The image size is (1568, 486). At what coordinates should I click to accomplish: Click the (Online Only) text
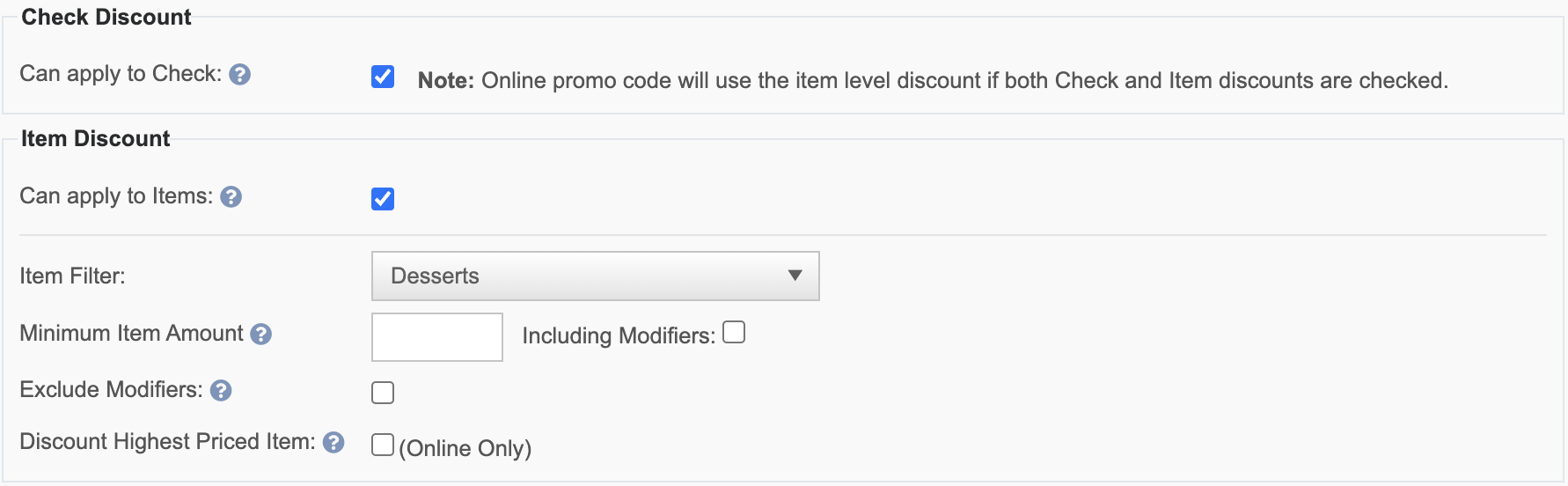click(465, 449)
